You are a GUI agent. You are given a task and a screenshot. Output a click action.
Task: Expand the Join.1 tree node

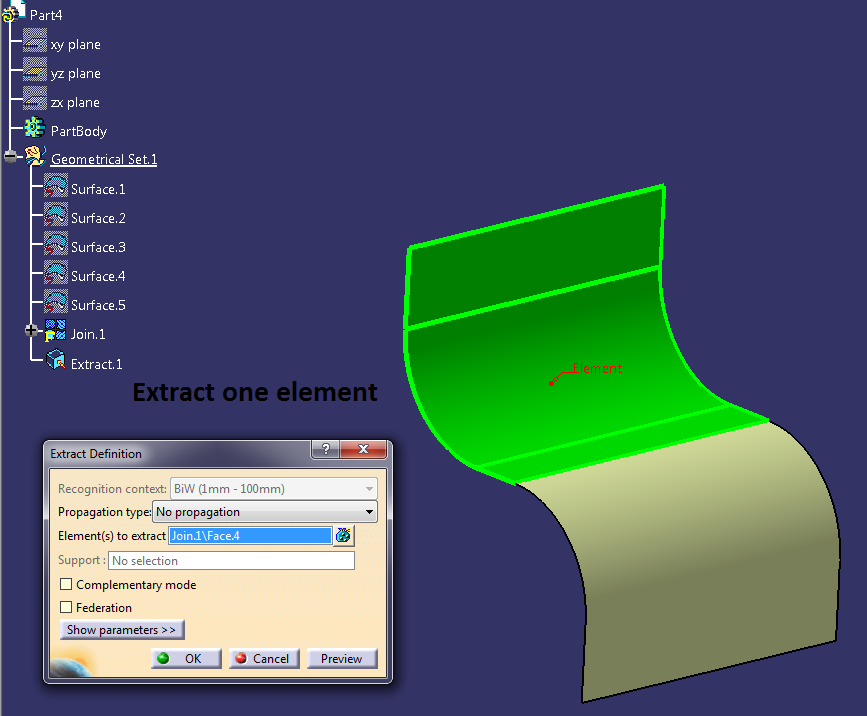(31, 329)
